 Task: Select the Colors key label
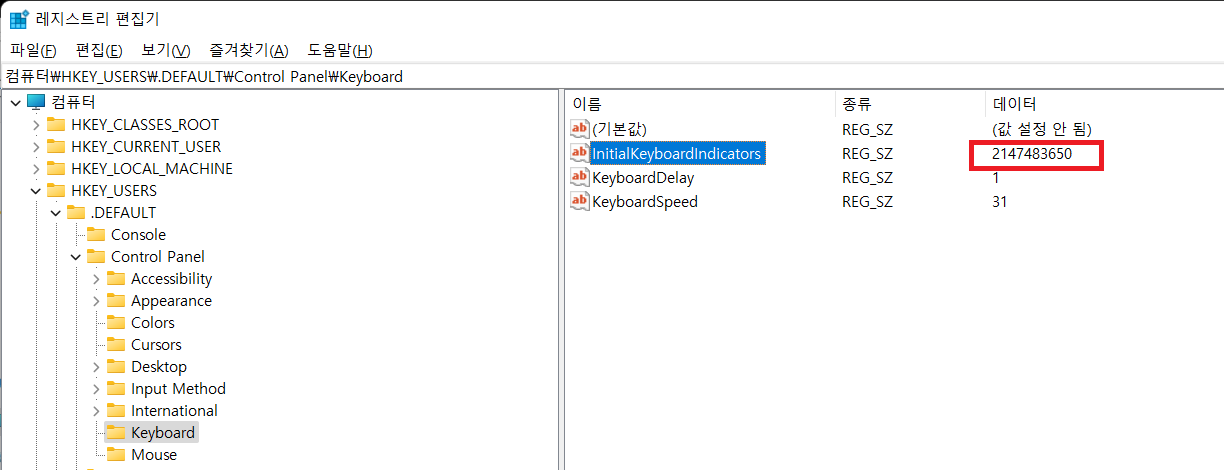point(153,322)
